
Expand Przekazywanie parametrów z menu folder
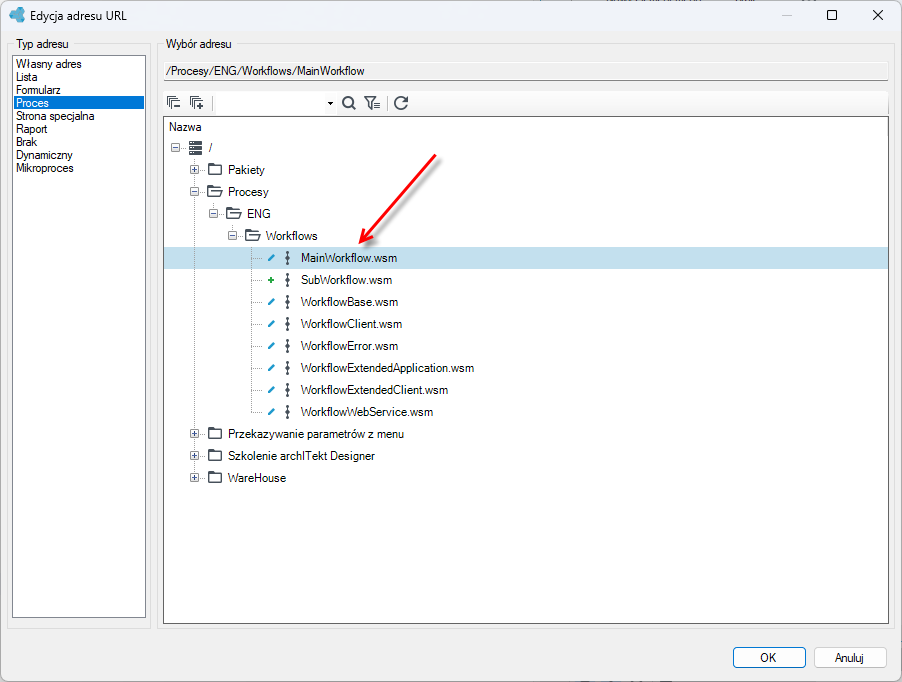pos(194,434)
